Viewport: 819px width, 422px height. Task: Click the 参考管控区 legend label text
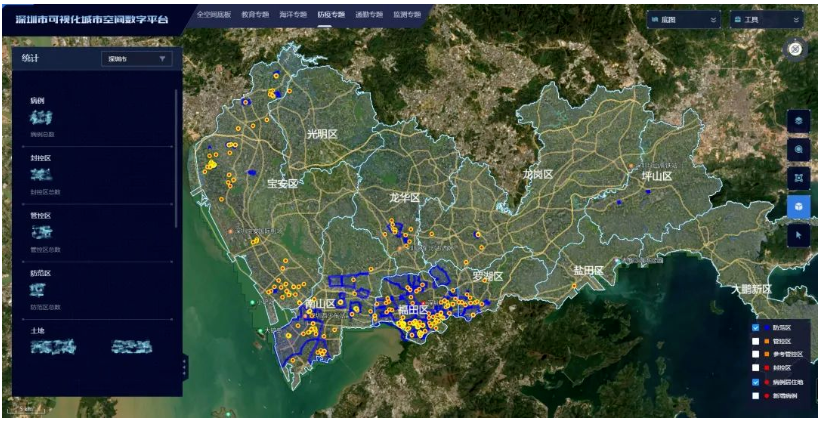click(788, 355)
